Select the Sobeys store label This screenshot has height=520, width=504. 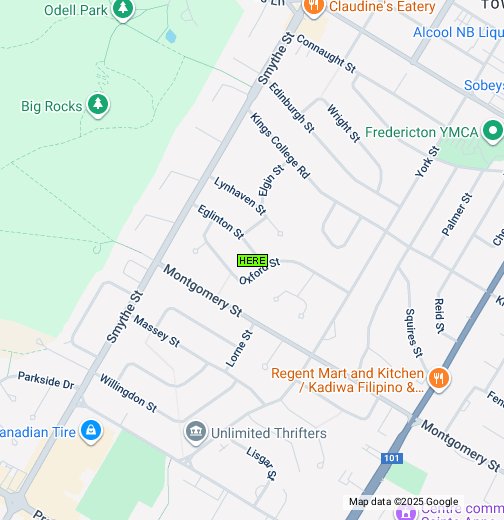tap(484, 85)
